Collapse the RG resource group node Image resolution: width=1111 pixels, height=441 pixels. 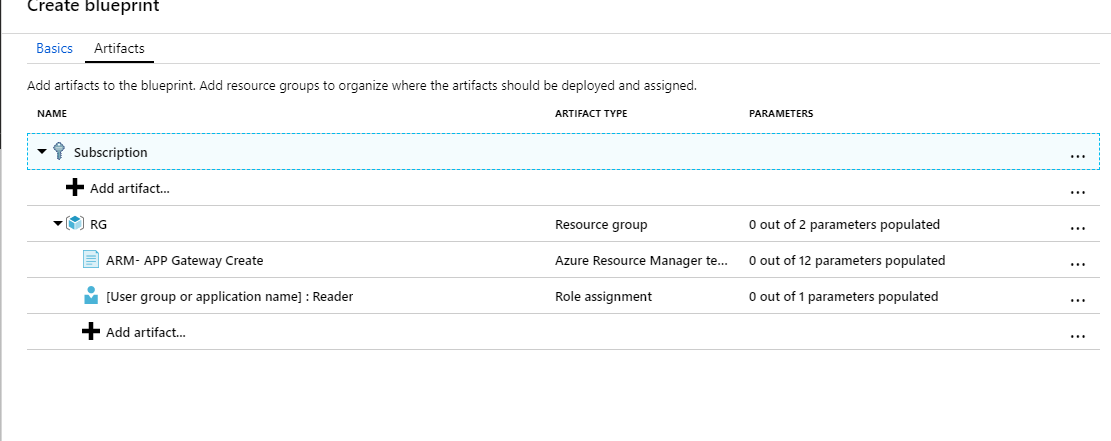click(58, 224)
